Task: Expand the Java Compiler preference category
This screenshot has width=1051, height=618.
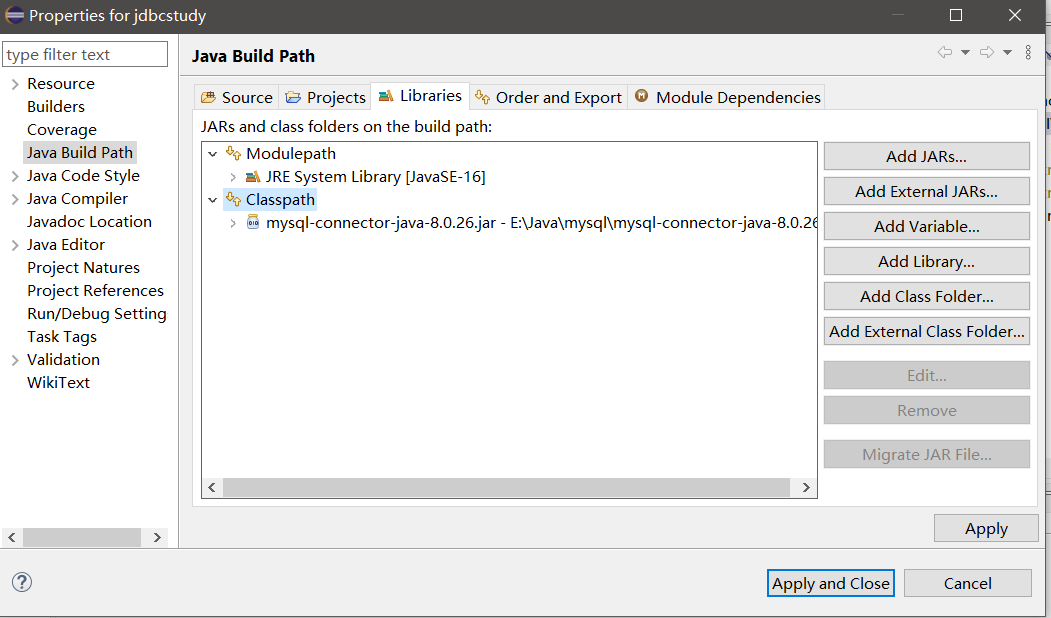Action: [15, 199]
